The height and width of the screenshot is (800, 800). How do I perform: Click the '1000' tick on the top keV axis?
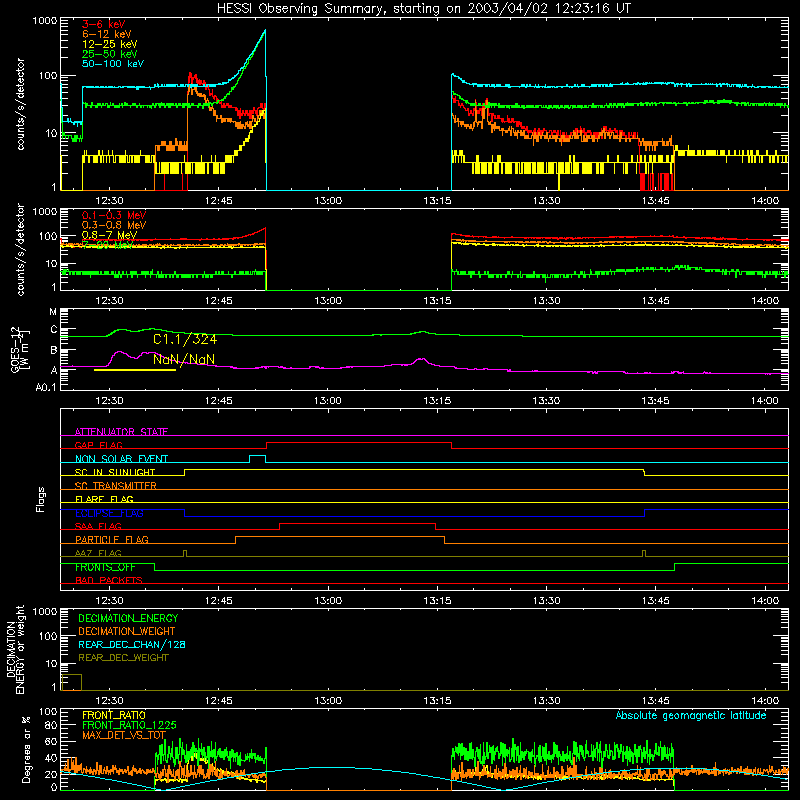(x=44, y=21)
